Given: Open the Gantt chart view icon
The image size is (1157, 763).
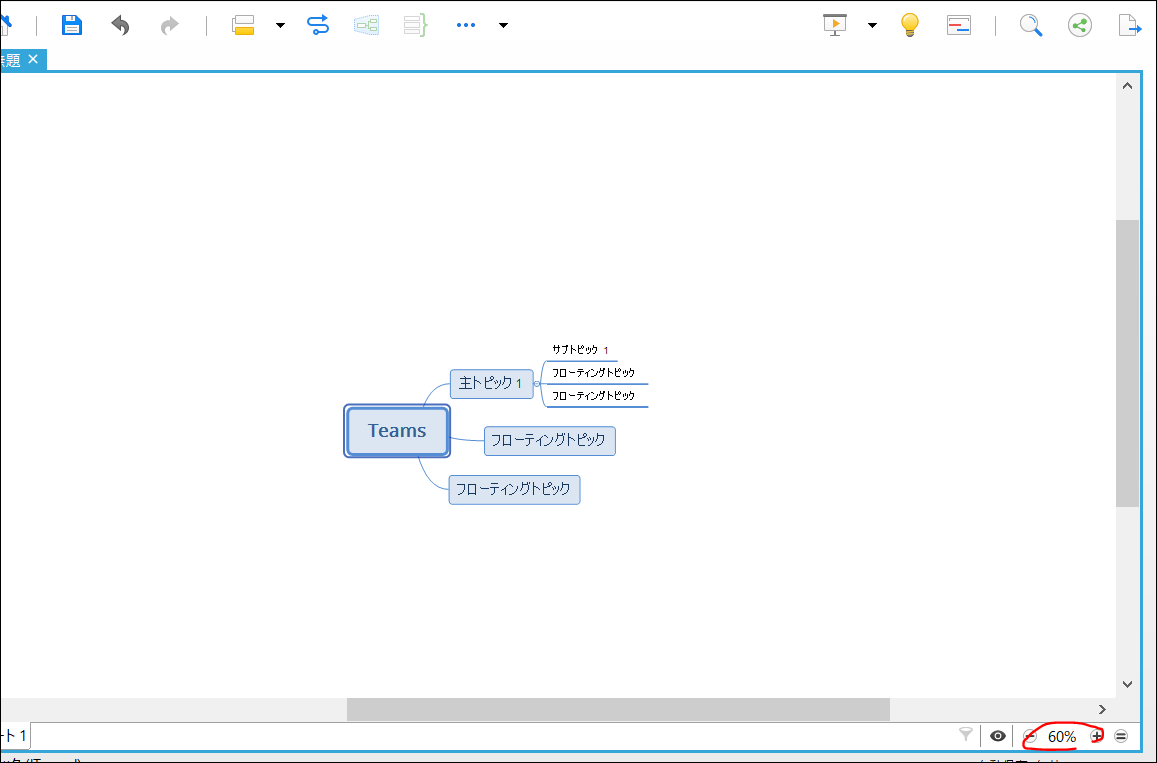Looking at the screenshot, I should (959, 25).
